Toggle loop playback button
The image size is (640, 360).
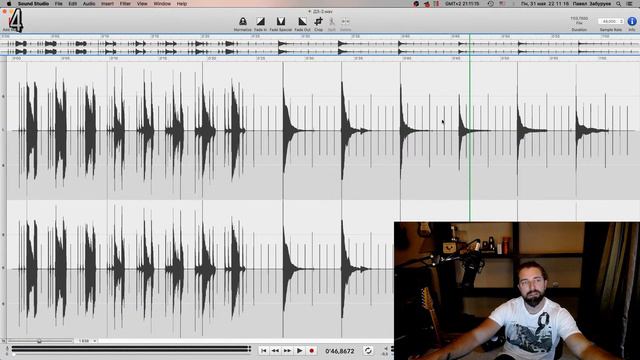tap(368, 351)
